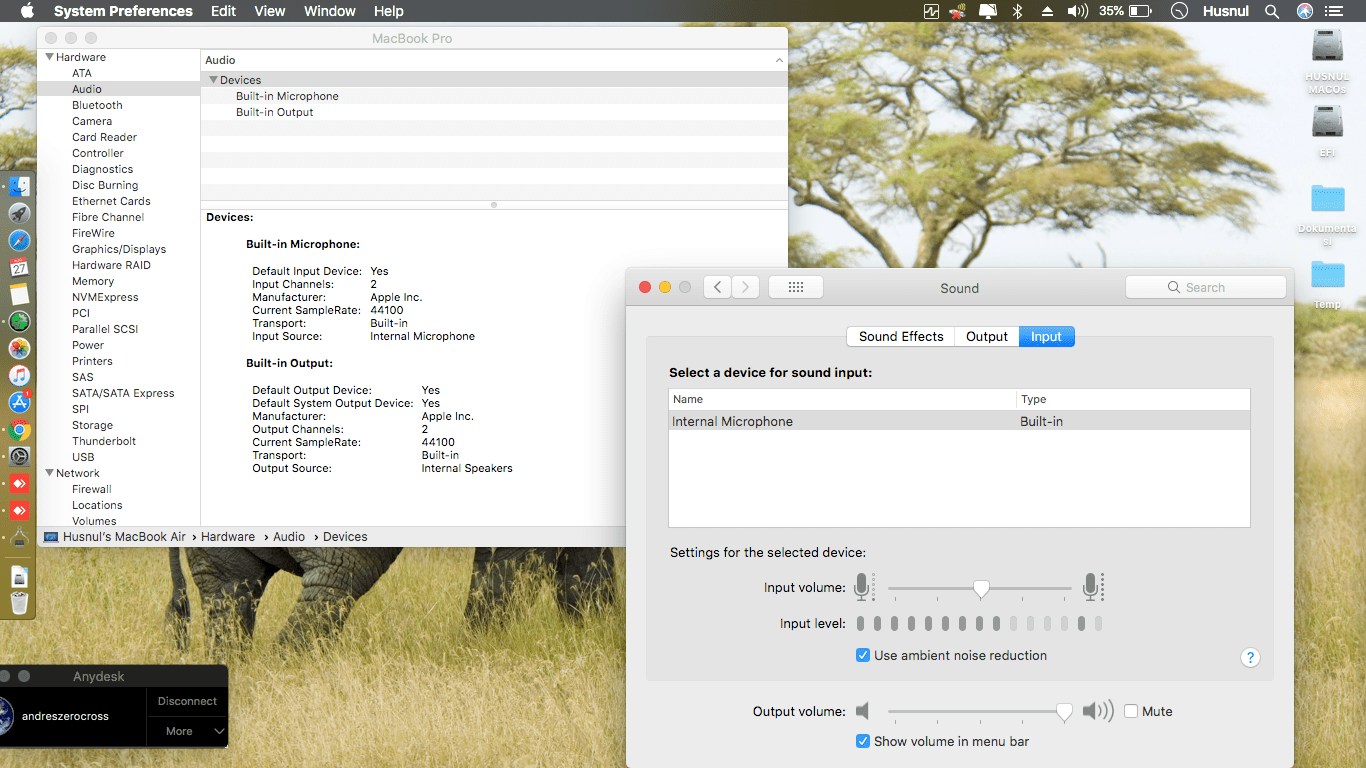Expand the Anydesk More dropdown

pos(187,731)
